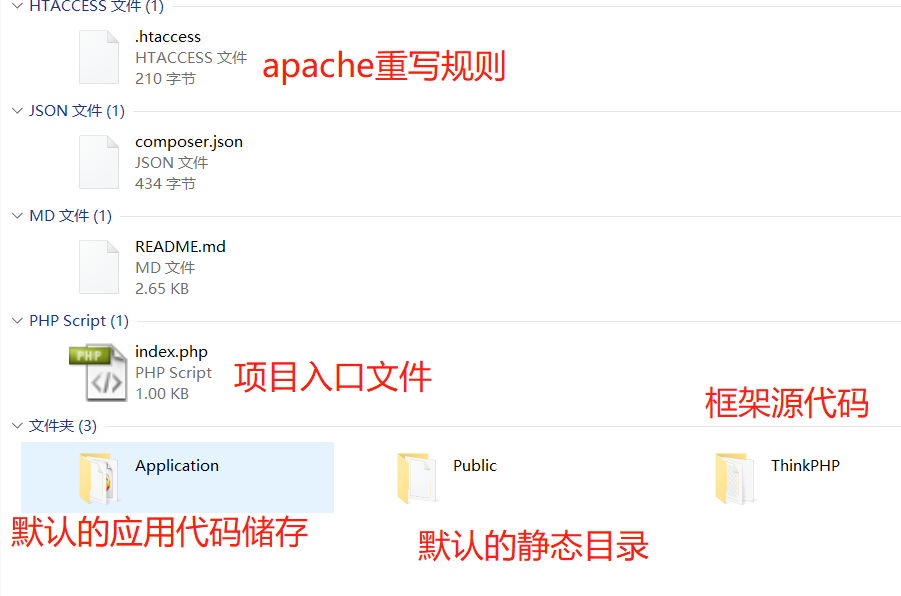Screen dimensions: 901x596
Task: Select the Public folder icon
Action: tap(417, 478)
